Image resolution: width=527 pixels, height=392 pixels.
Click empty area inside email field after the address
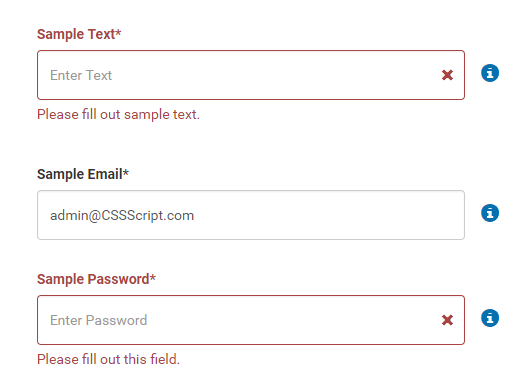328,215
